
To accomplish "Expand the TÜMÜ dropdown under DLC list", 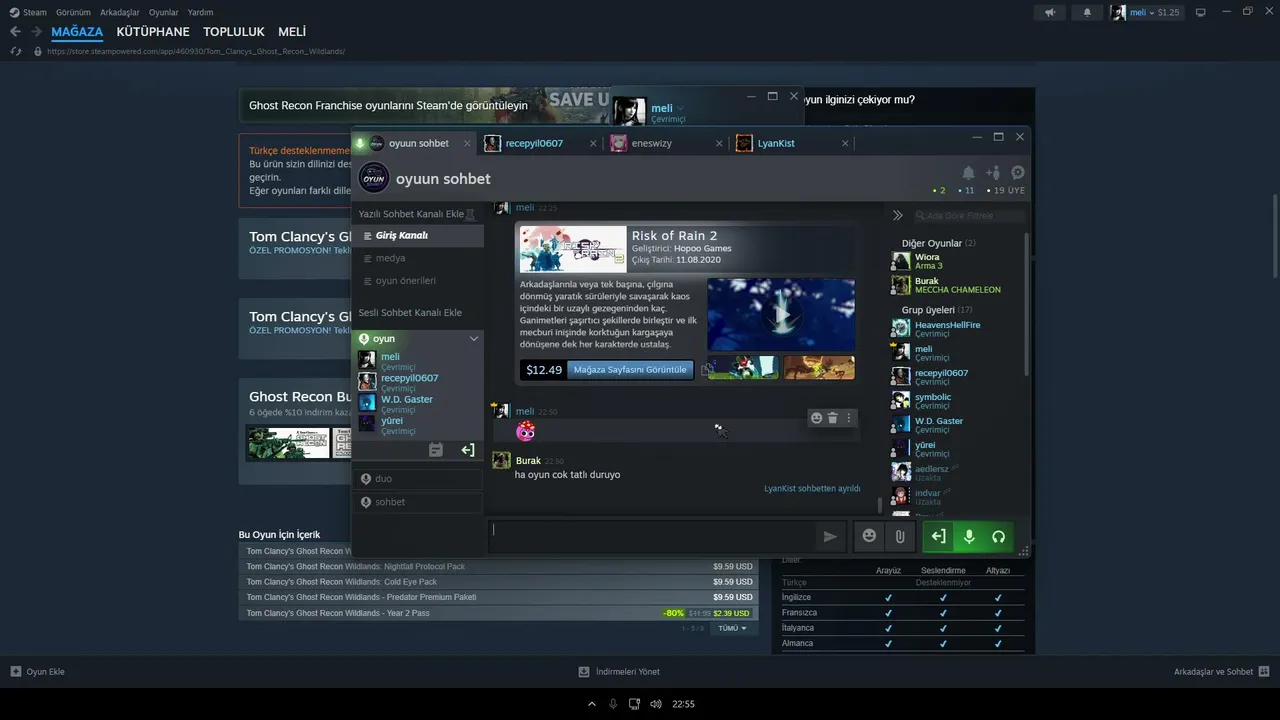I will 733,628.
